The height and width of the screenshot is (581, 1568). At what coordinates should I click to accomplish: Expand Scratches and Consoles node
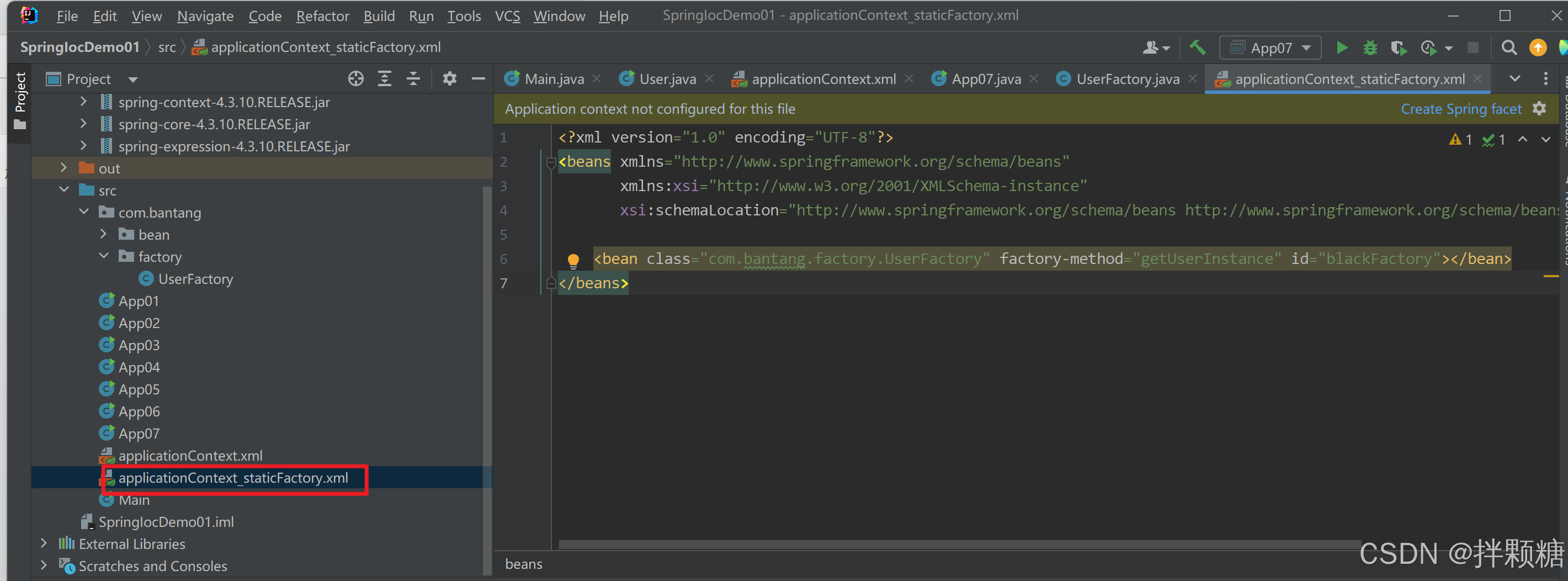(43, 564)
